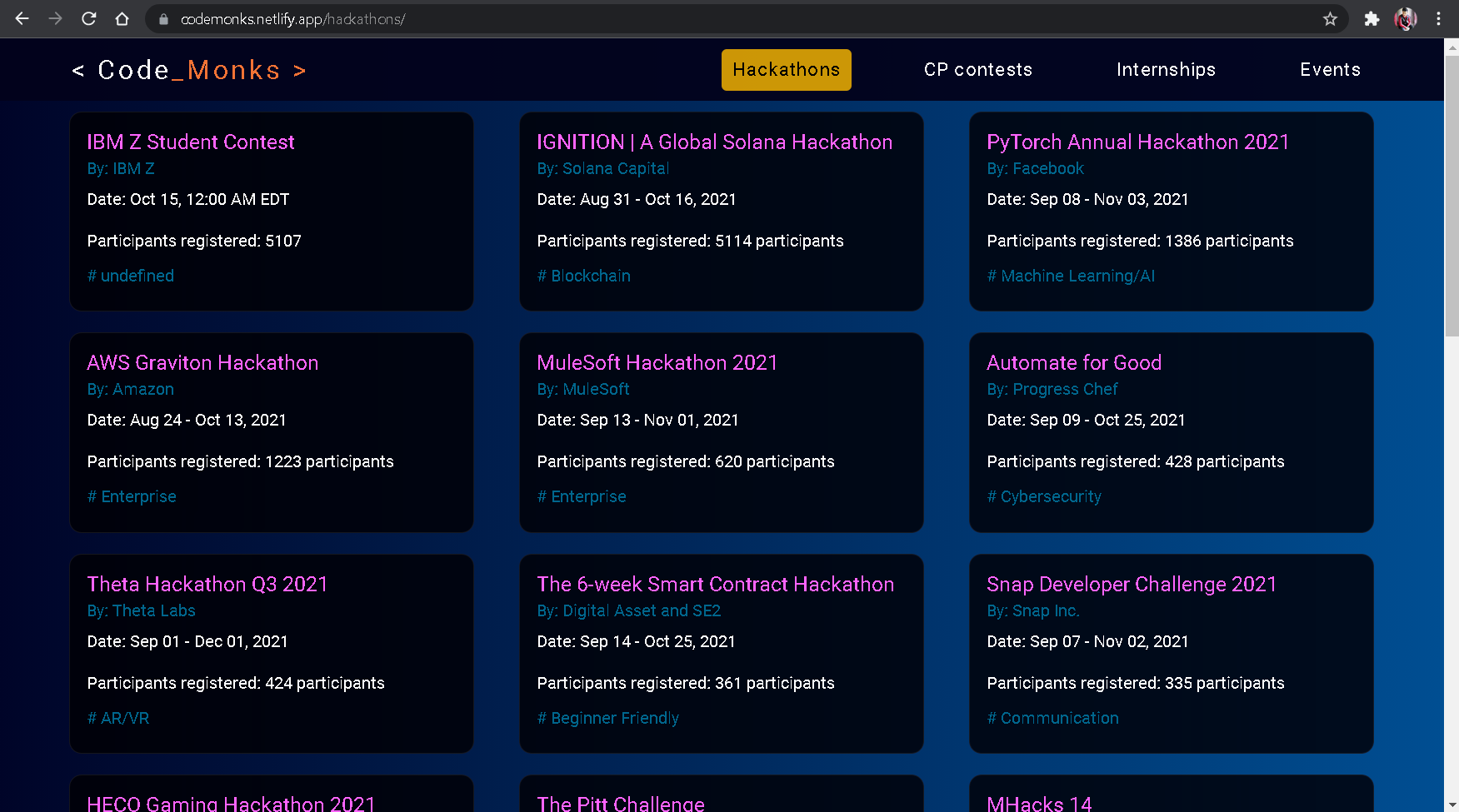Click 'By: Facebook' organizer text

pos(1036,169)
